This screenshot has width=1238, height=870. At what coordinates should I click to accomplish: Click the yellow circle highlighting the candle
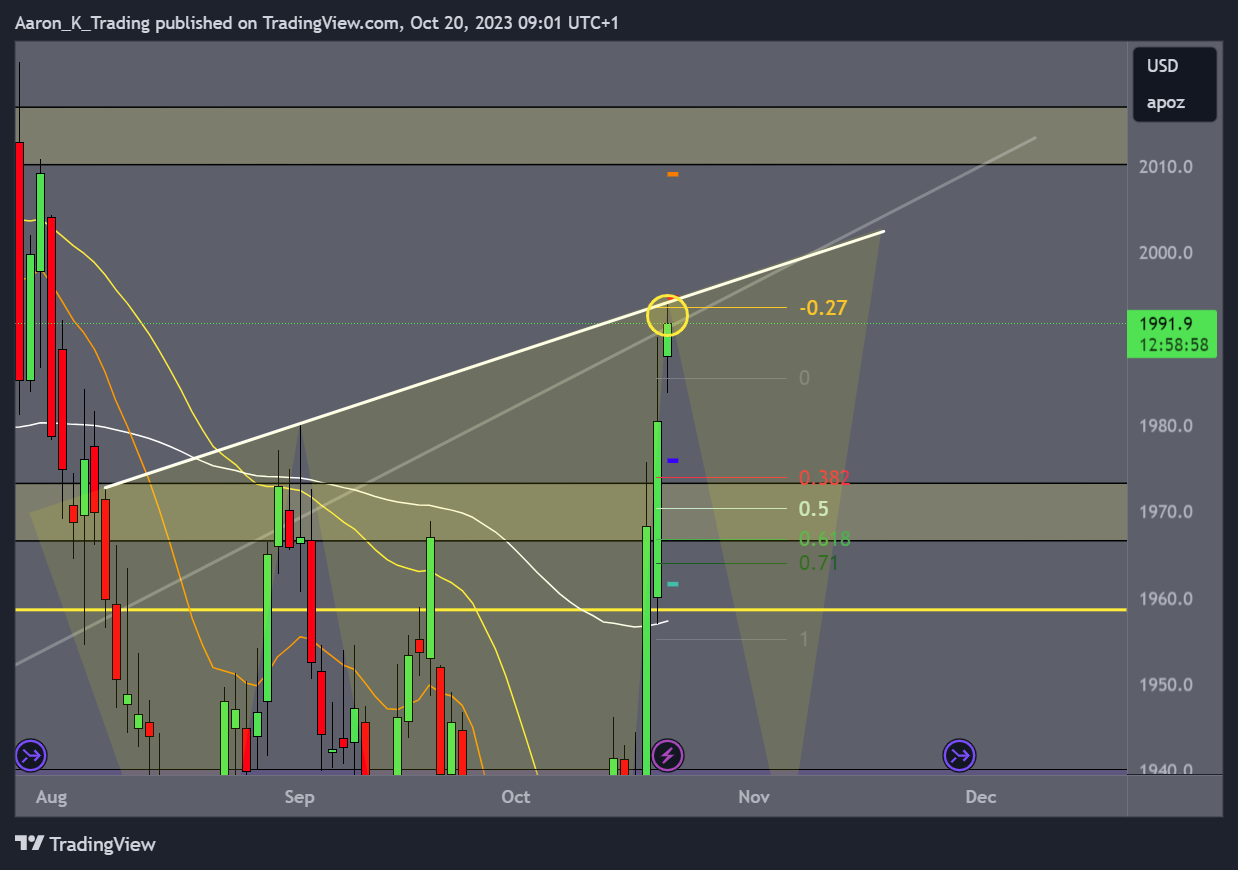point(667,314)
